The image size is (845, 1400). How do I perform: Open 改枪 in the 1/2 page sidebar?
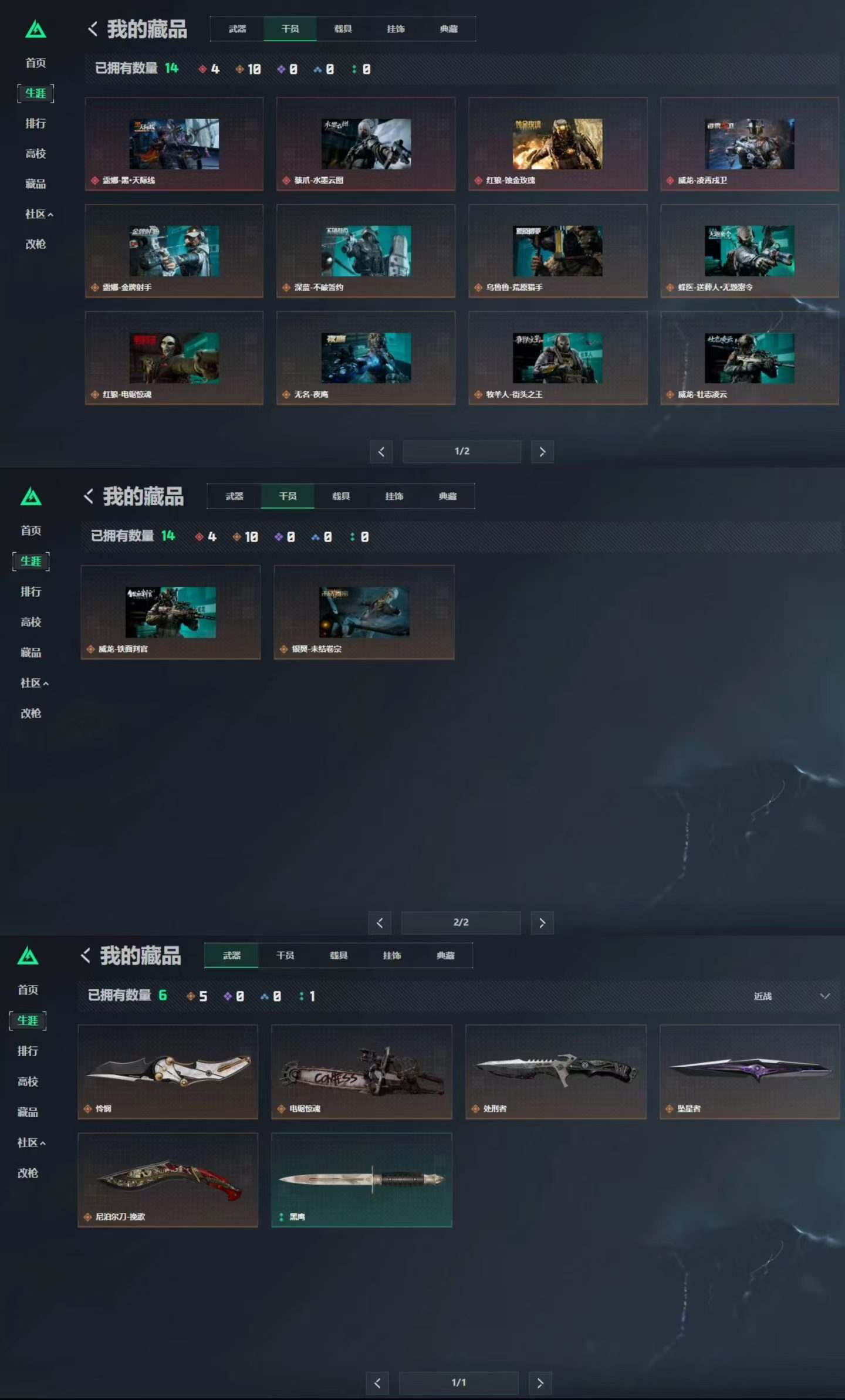coord(36,244)
